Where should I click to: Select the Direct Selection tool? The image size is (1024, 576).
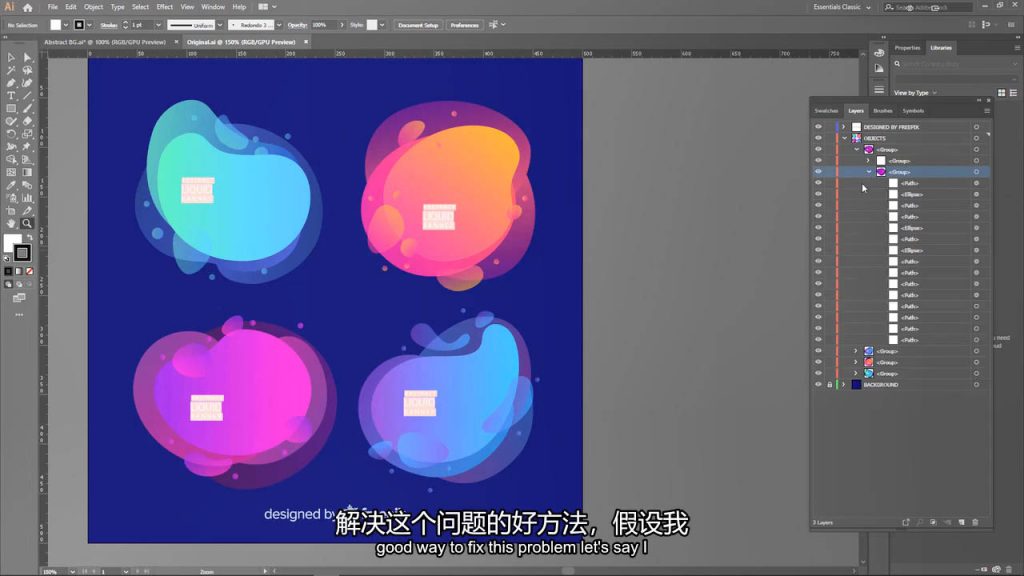point(27,57)
